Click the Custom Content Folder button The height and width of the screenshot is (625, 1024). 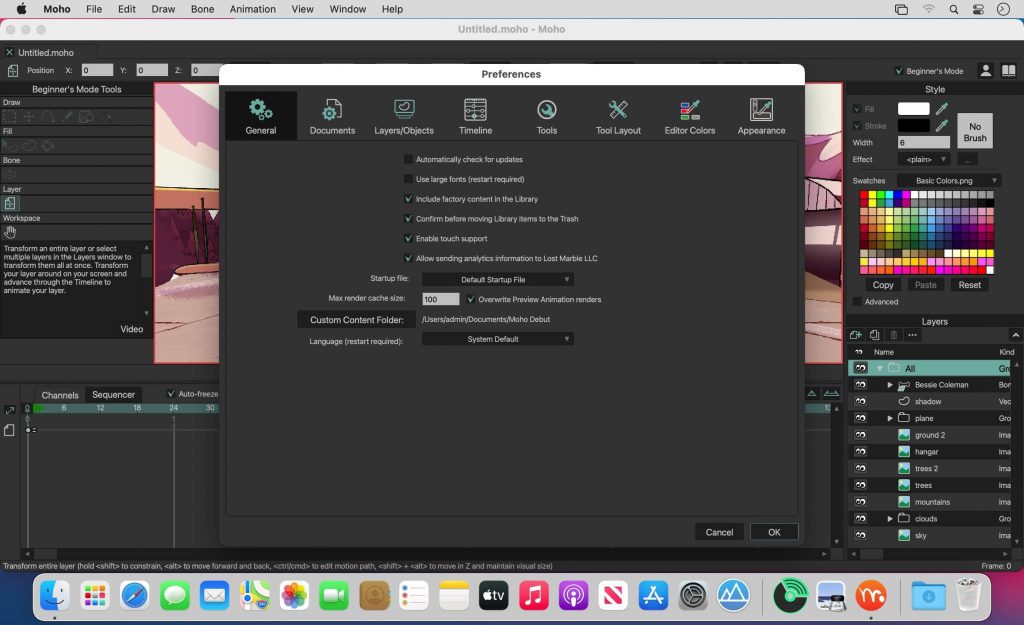[x=356, y=320]
